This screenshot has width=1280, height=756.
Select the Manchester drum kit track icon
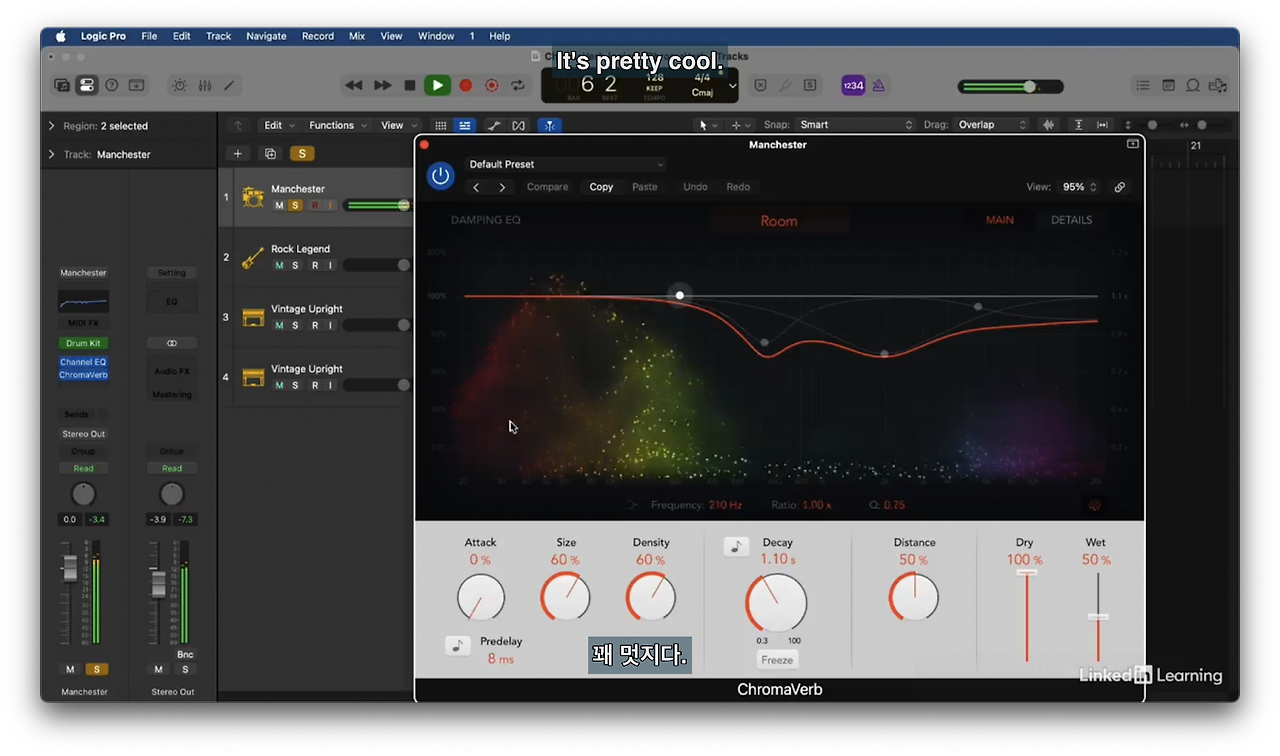(x=253, y=197)
